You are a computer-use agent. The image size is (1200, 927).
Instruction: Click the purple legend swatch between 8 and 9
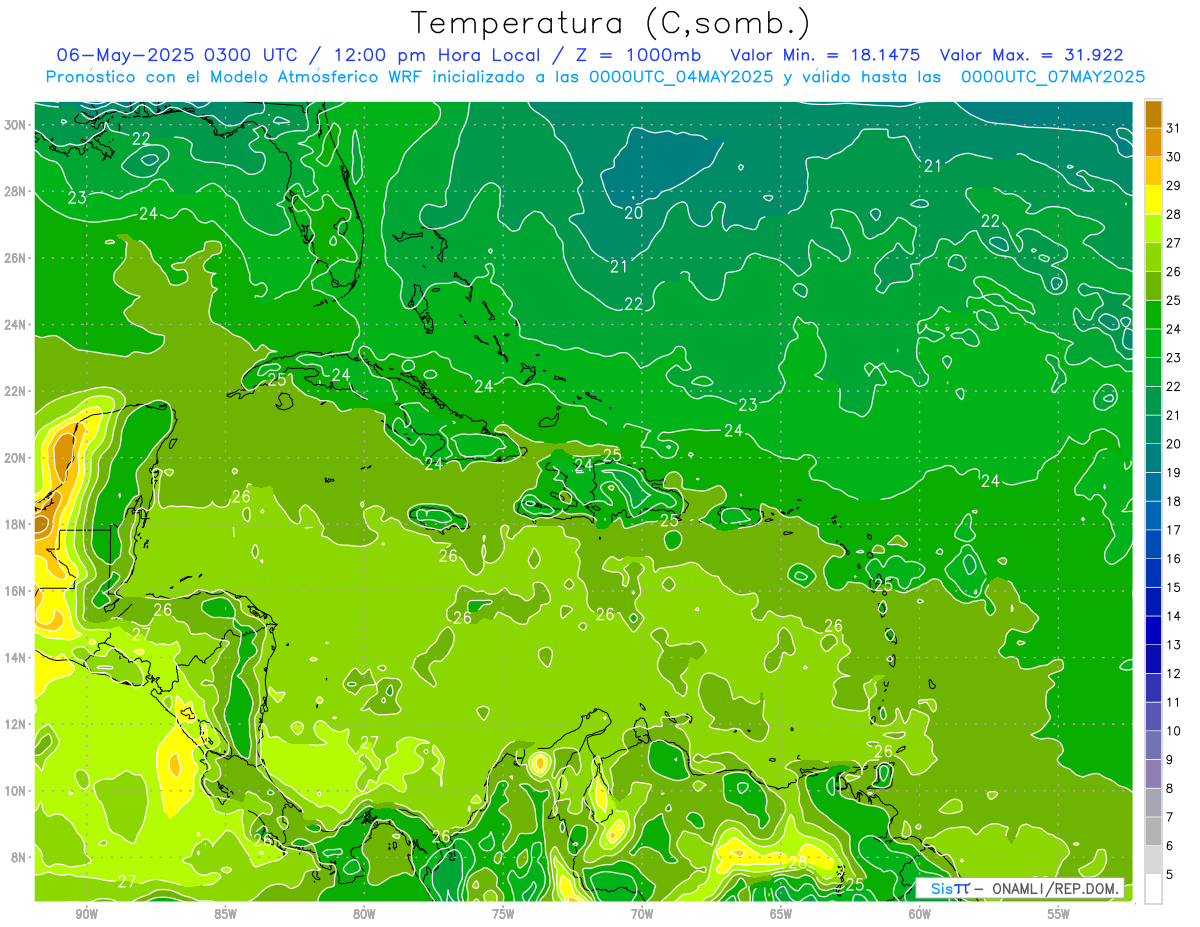(1153, 774)
